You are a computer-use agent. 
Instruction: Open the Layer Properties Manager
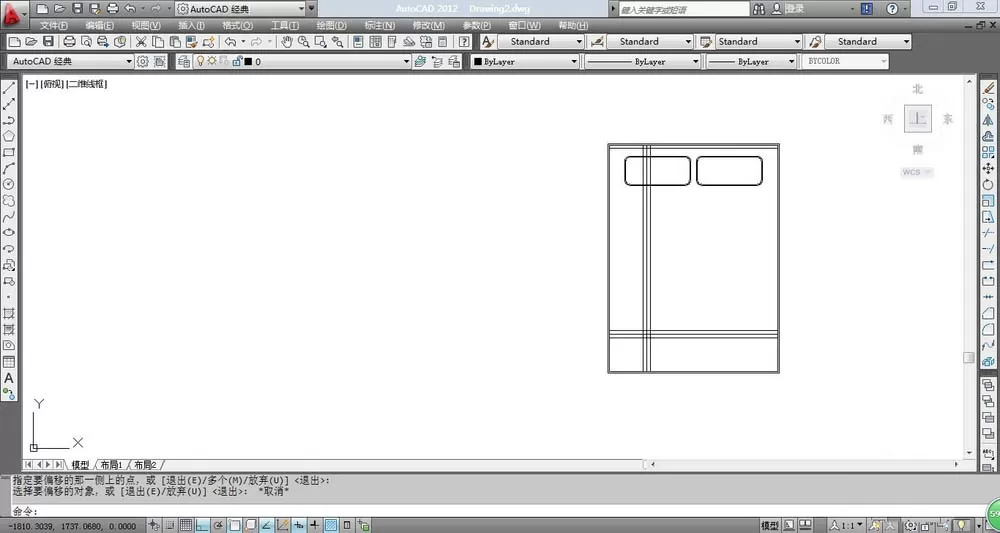pyautogui.click(x=184, y=61)
